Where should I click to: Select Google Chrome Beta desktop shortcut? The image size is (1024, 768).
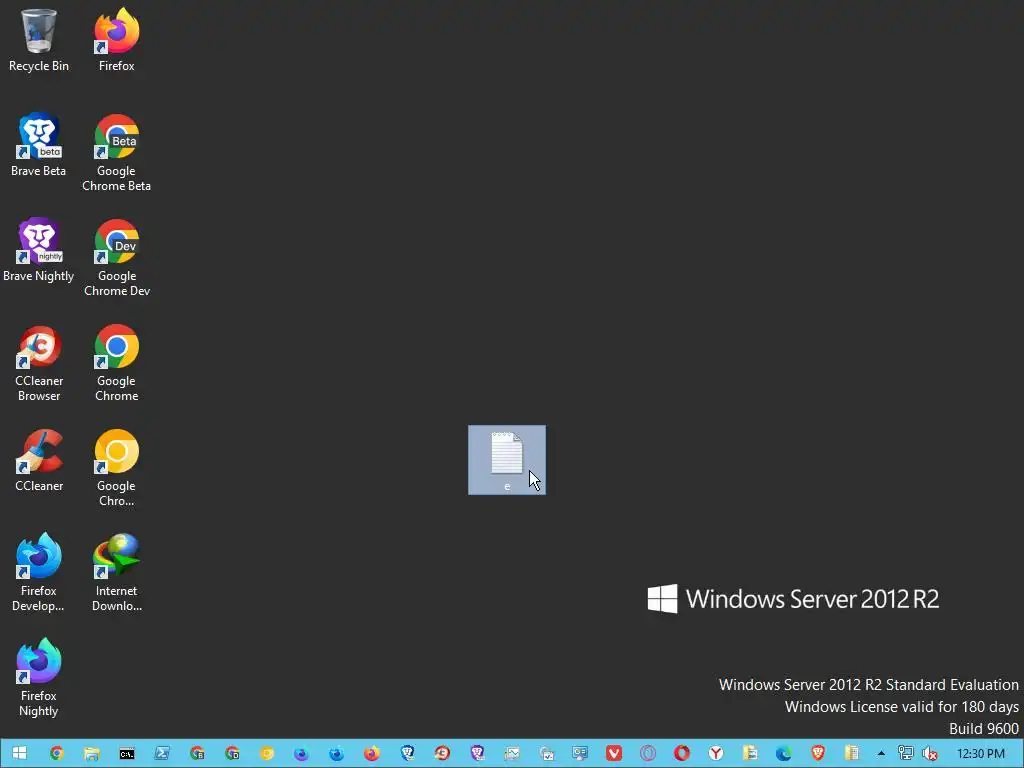tap(116, 152)
